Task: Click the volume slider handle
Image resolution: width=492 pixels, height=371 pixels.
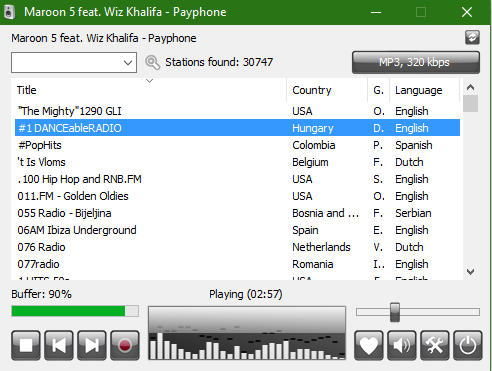Action: coord(395,312)
